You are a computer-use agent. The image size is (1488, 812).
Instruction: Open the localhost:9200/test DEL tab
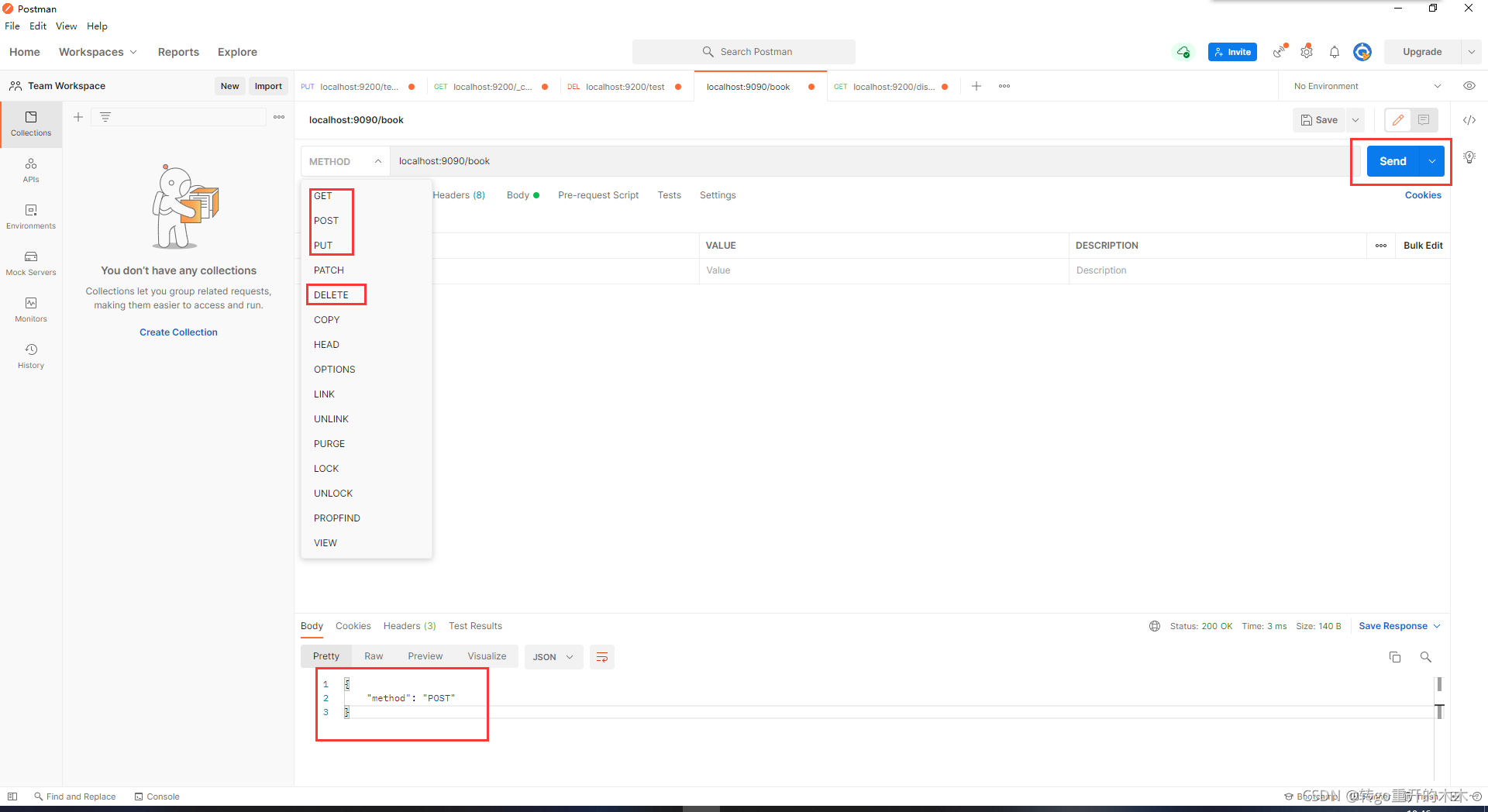tap(625, 87)
